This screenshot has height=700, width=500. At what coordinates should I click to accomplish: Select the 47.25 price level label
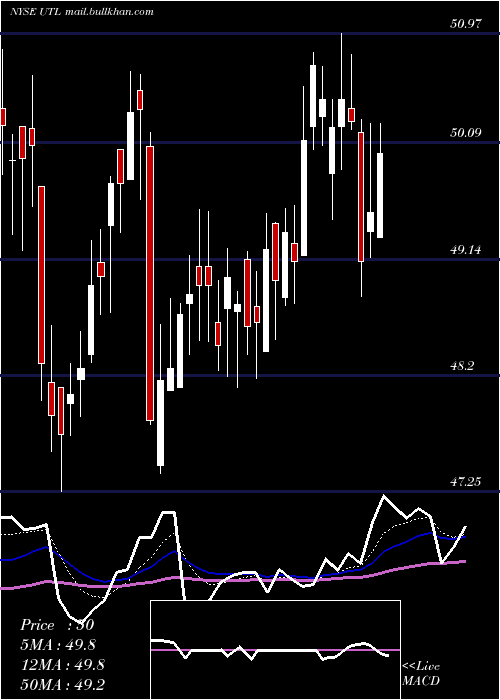click(x=466, y=481)
